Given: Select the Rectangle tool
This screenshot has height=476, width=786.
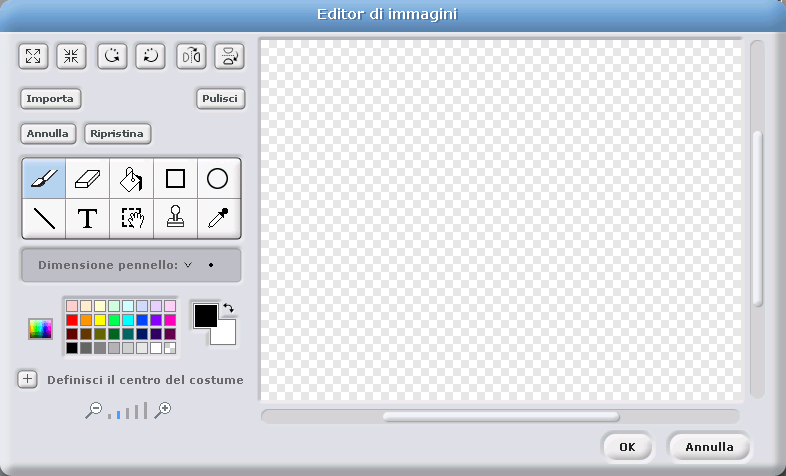Looking at the screenshot, I should click(x=175, y=178).
